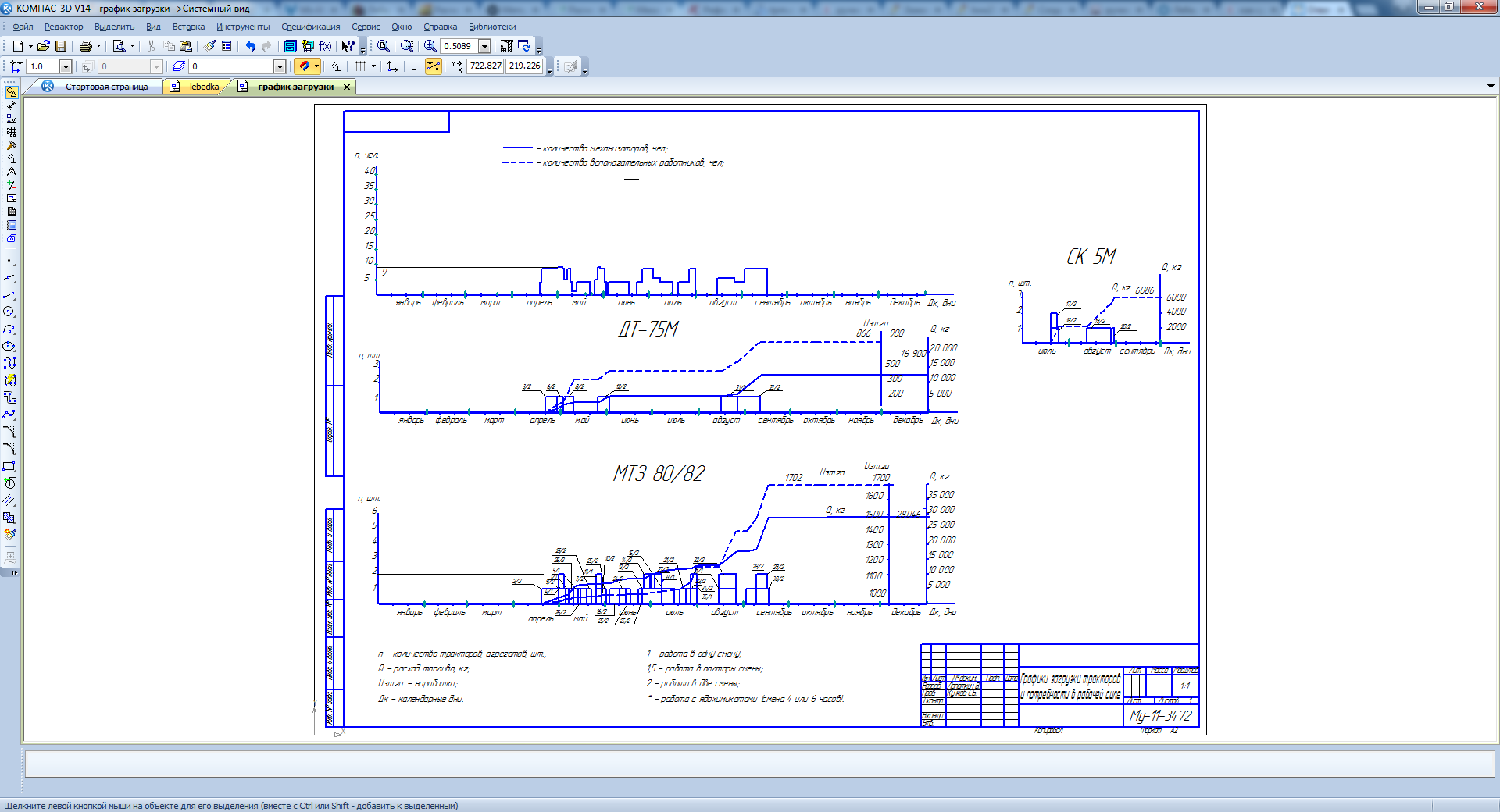Image resolution: width=1500 pixels, height=812 pixels.
Task: Toggle the Orthogonal drawing mode
Action: click(x=416, y=66)
